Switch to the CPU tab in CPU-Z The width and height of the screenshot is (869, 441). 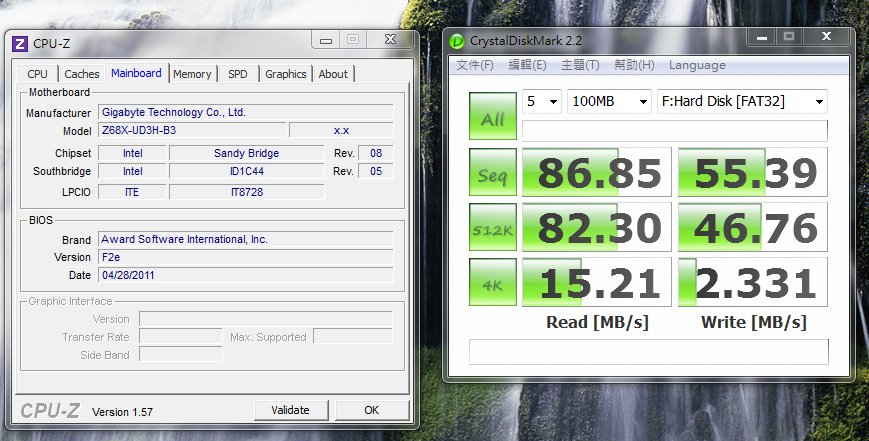pyautogui.click(x=37, y=74)
